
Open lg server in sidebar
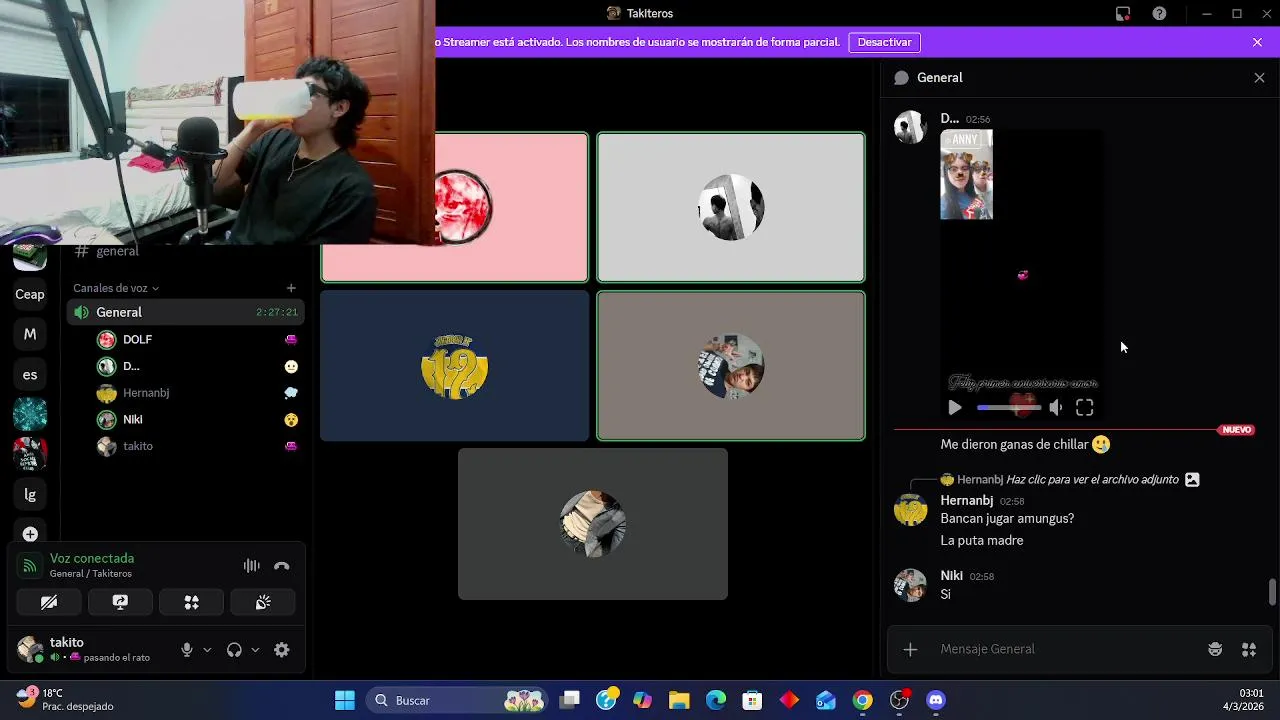[30, 494]
